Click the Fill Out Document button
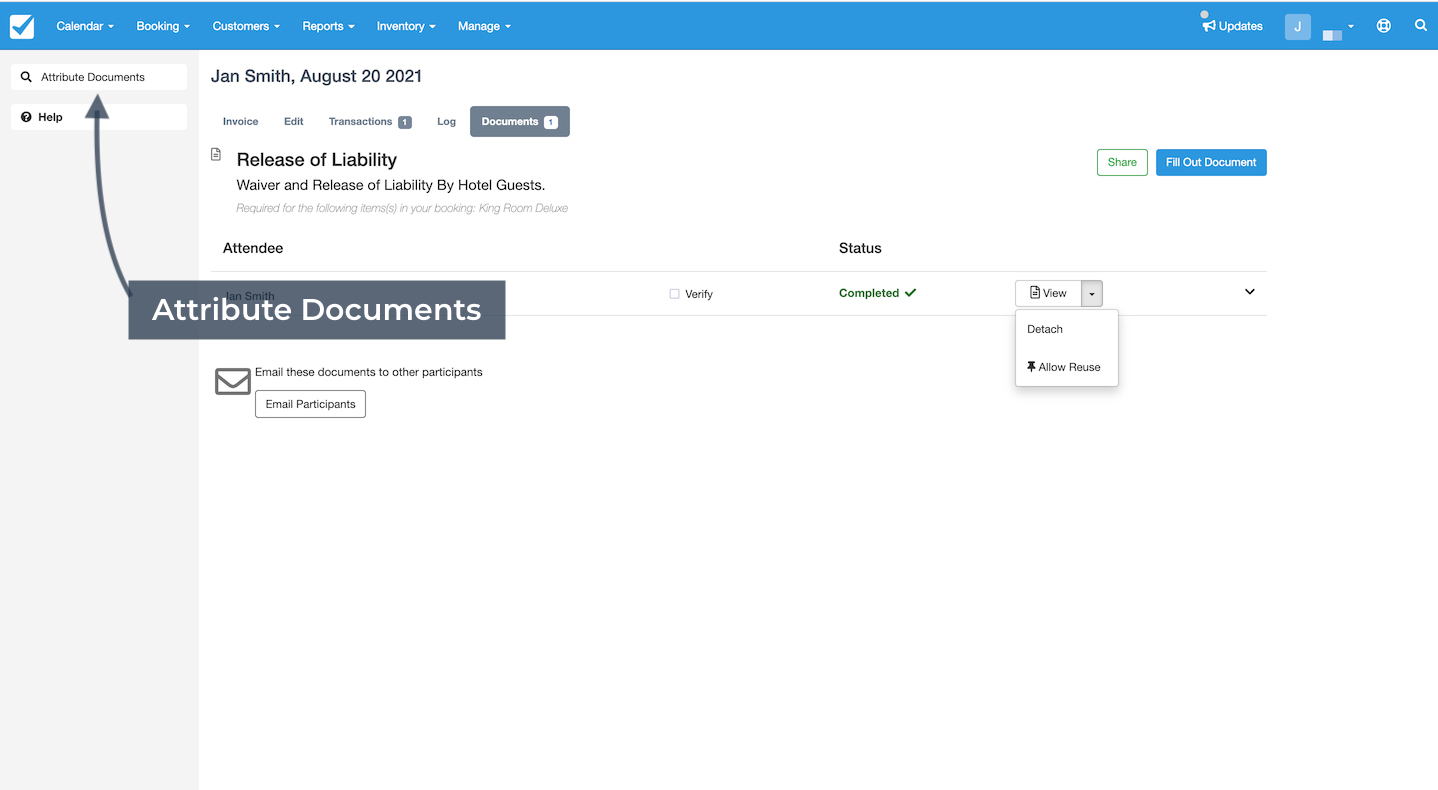Image resolution: width=1438 pixels, height=790 pixels. click(x=1211, y=162)
